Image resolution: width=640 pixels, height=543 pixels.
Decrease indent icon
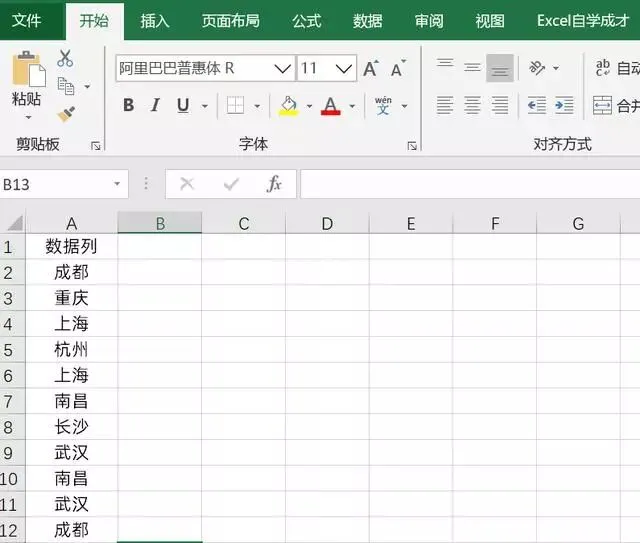coord(537,106)
